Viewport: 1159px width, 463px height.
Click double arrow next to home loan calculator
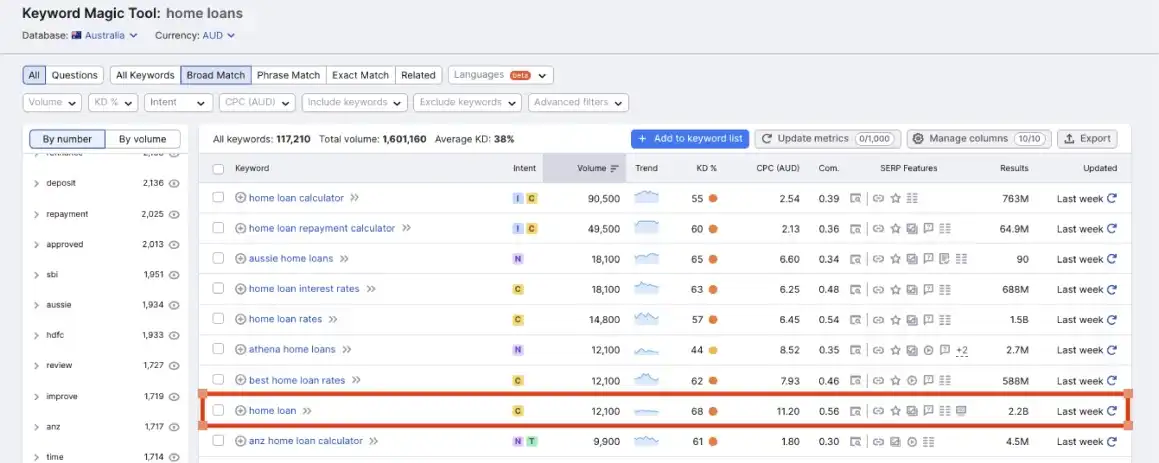(x=355, y=198)
